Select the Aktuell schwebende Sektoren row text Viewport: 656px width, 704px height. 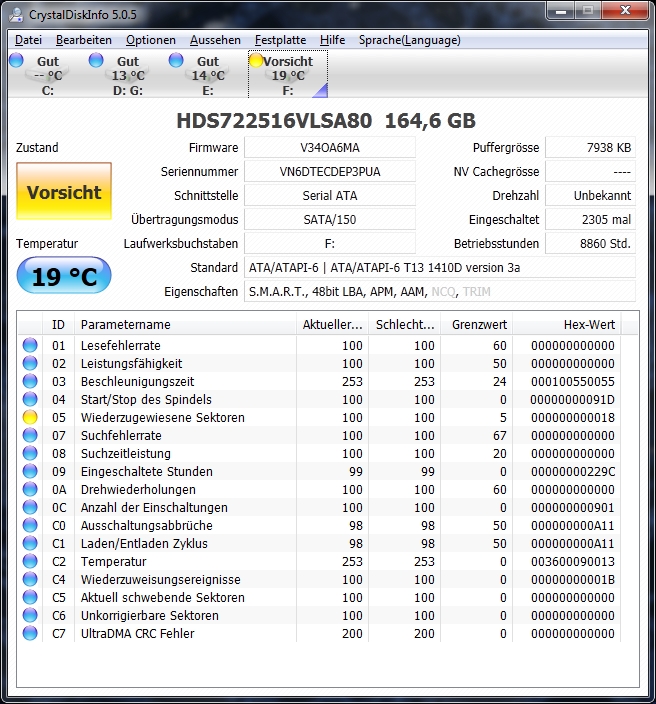tap(163, 598)
